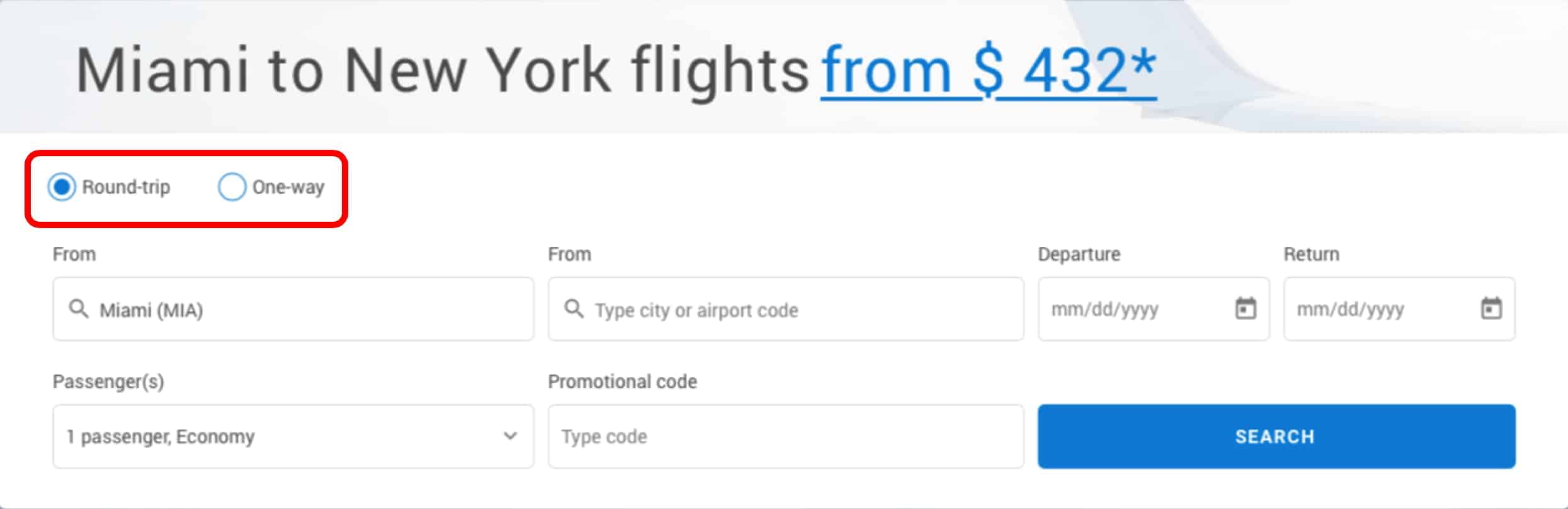Expand the passenger dropdown chevron
This screenshot has width=1568, height=509.
coord(510,436)
